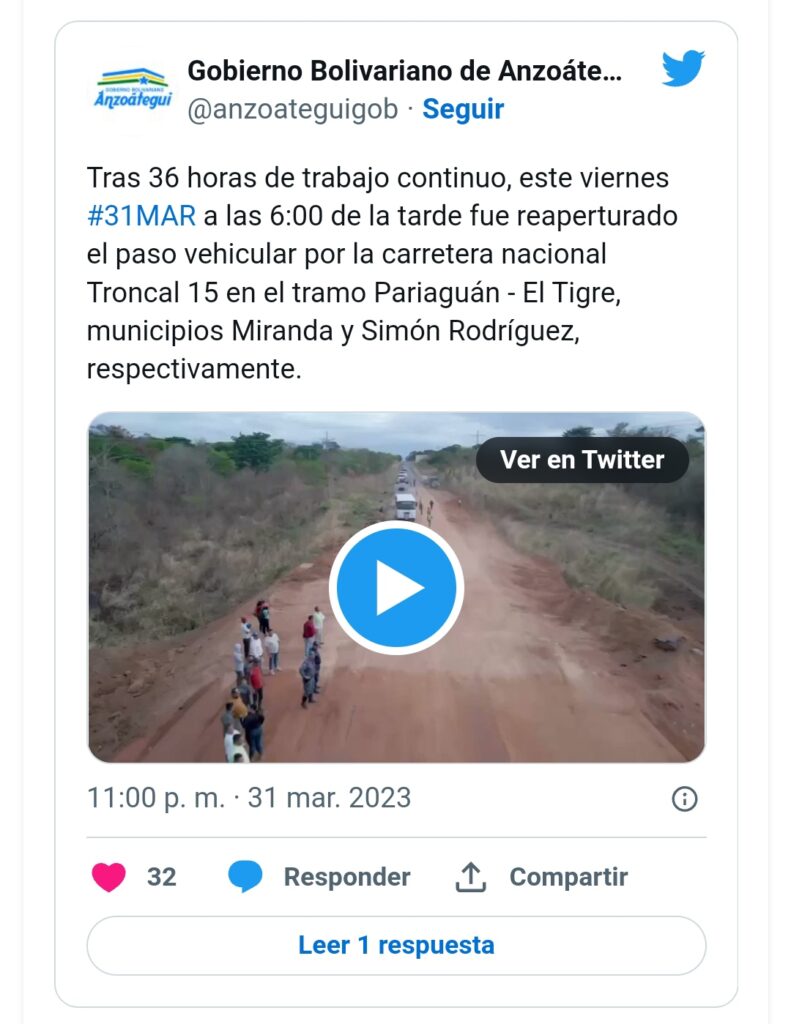Screen dimensions: 791x1024
Task: Click the 31 mar. 2023 date
Action: tap(329, 798)
